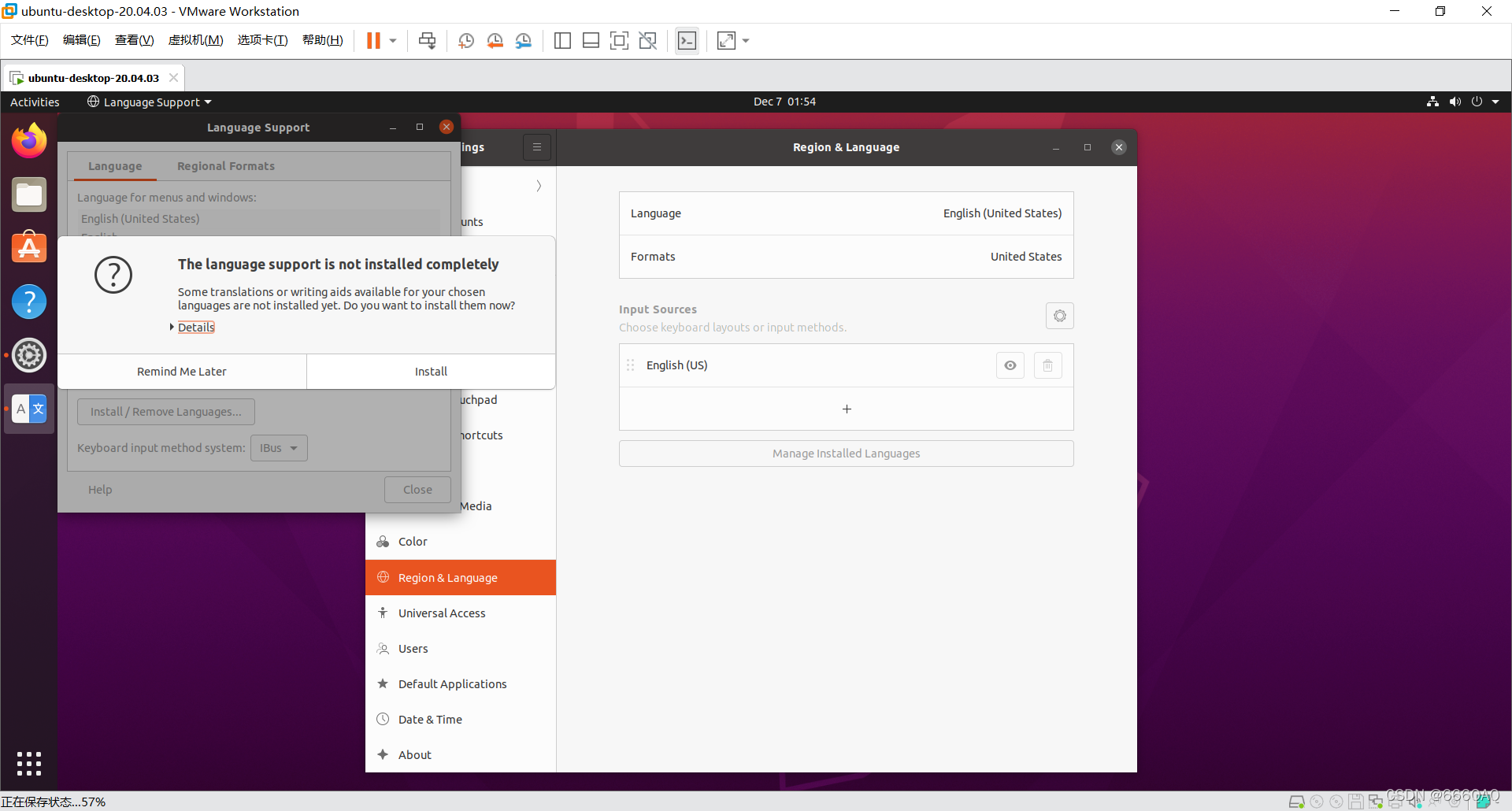Open Files from the dock
1512x811 pixels.
pyautogui.click(x=29, y=194)
